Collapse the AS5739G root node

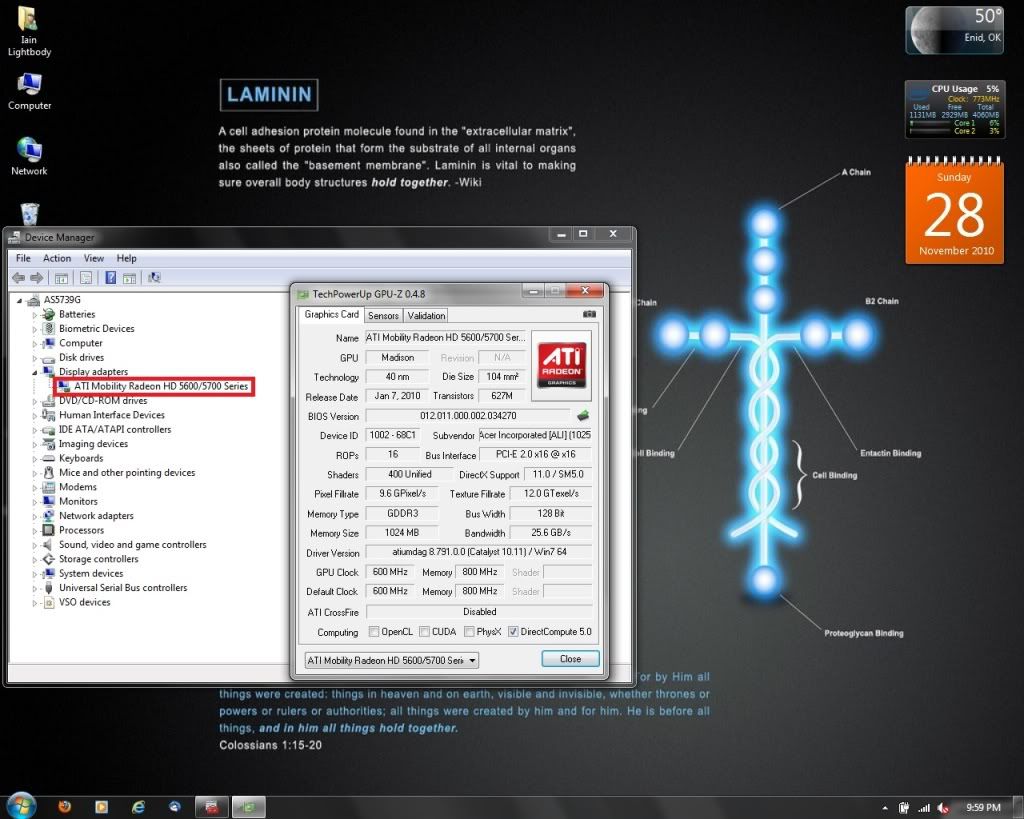tap(20, 300)
